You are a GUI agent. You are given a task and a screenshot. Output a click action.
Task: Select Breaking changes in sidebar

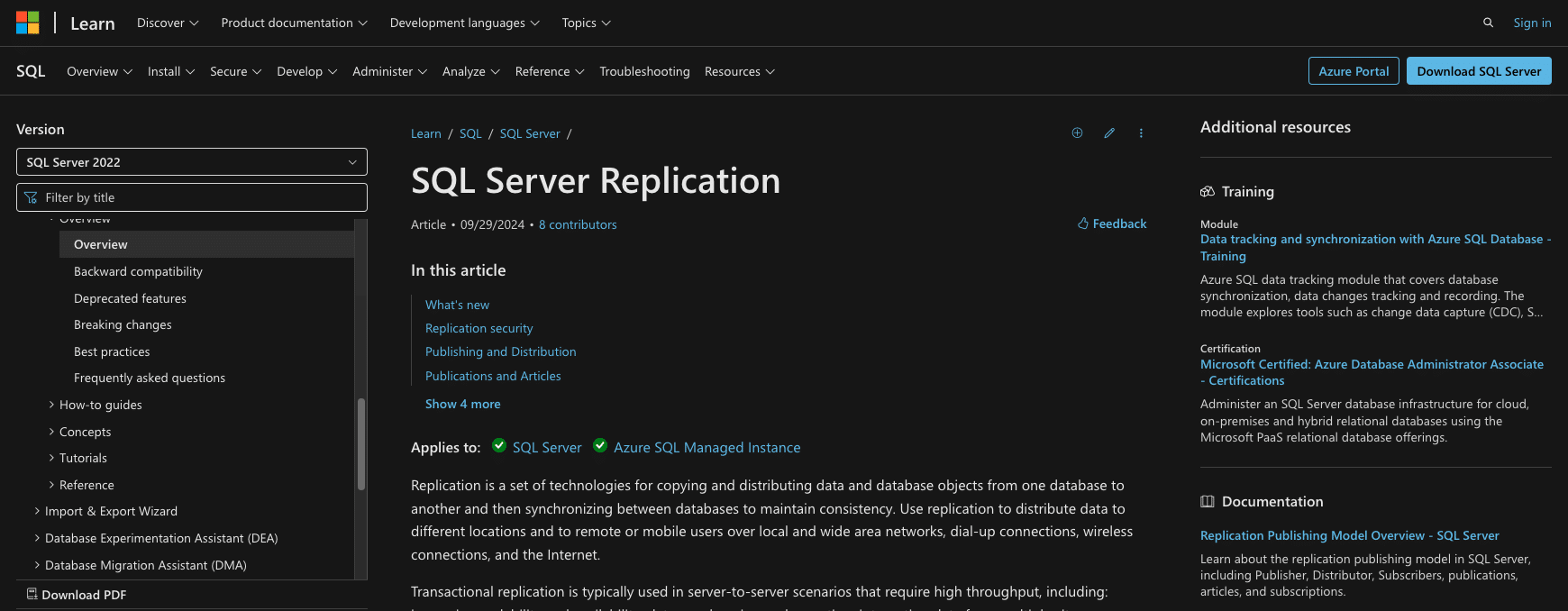click(x=123, y=324)
